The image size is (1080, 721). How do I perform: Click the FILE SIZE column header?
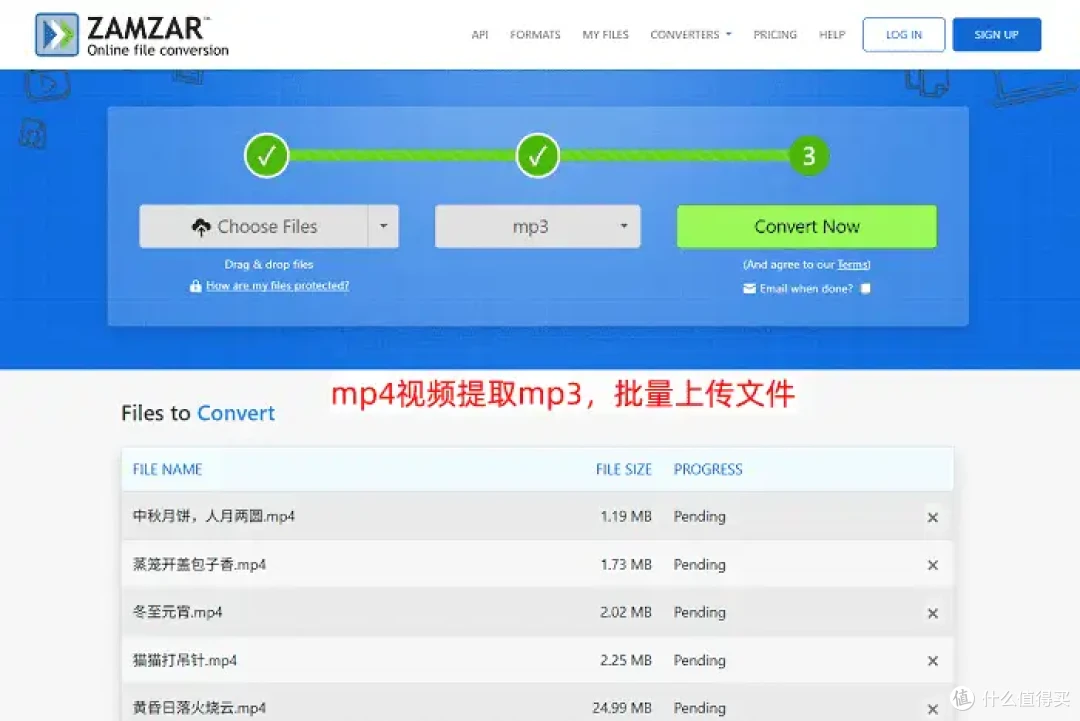tap(623, 469)
